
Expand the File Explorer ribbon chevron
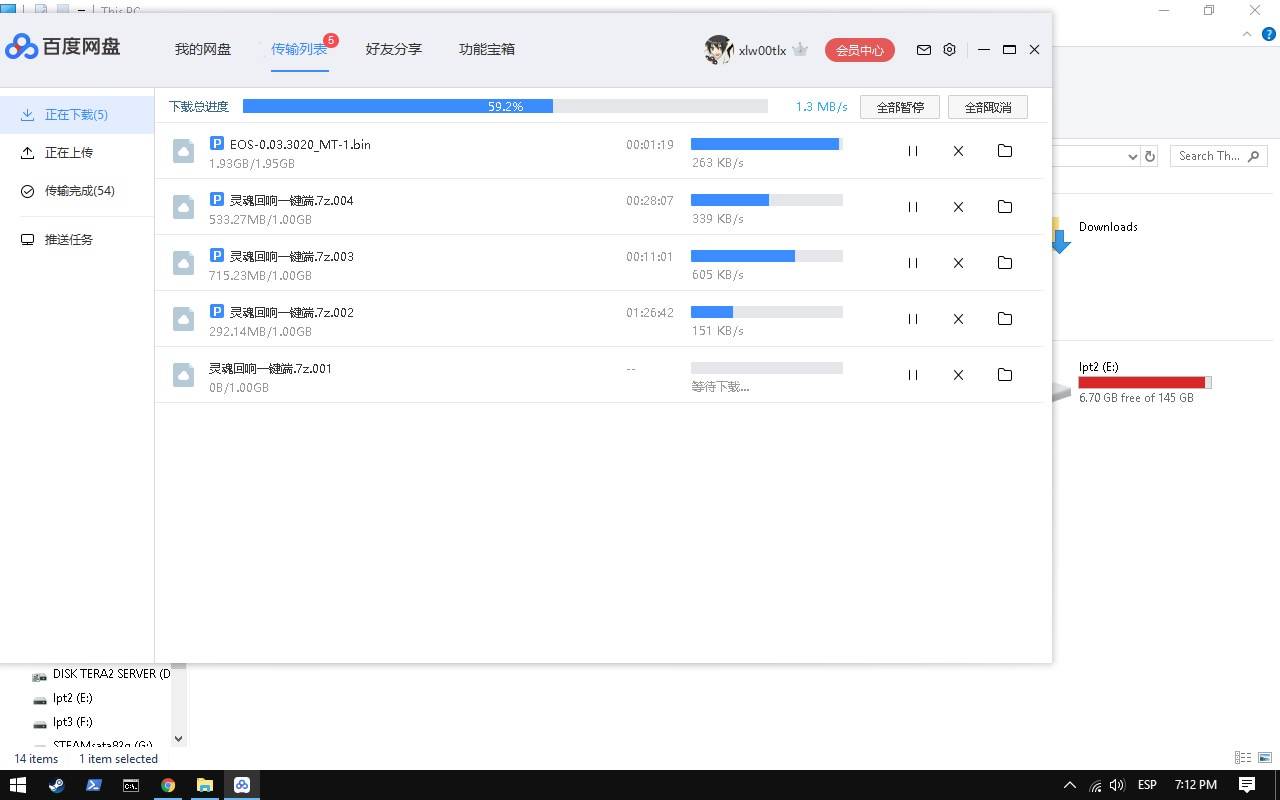coord(1246,33)
